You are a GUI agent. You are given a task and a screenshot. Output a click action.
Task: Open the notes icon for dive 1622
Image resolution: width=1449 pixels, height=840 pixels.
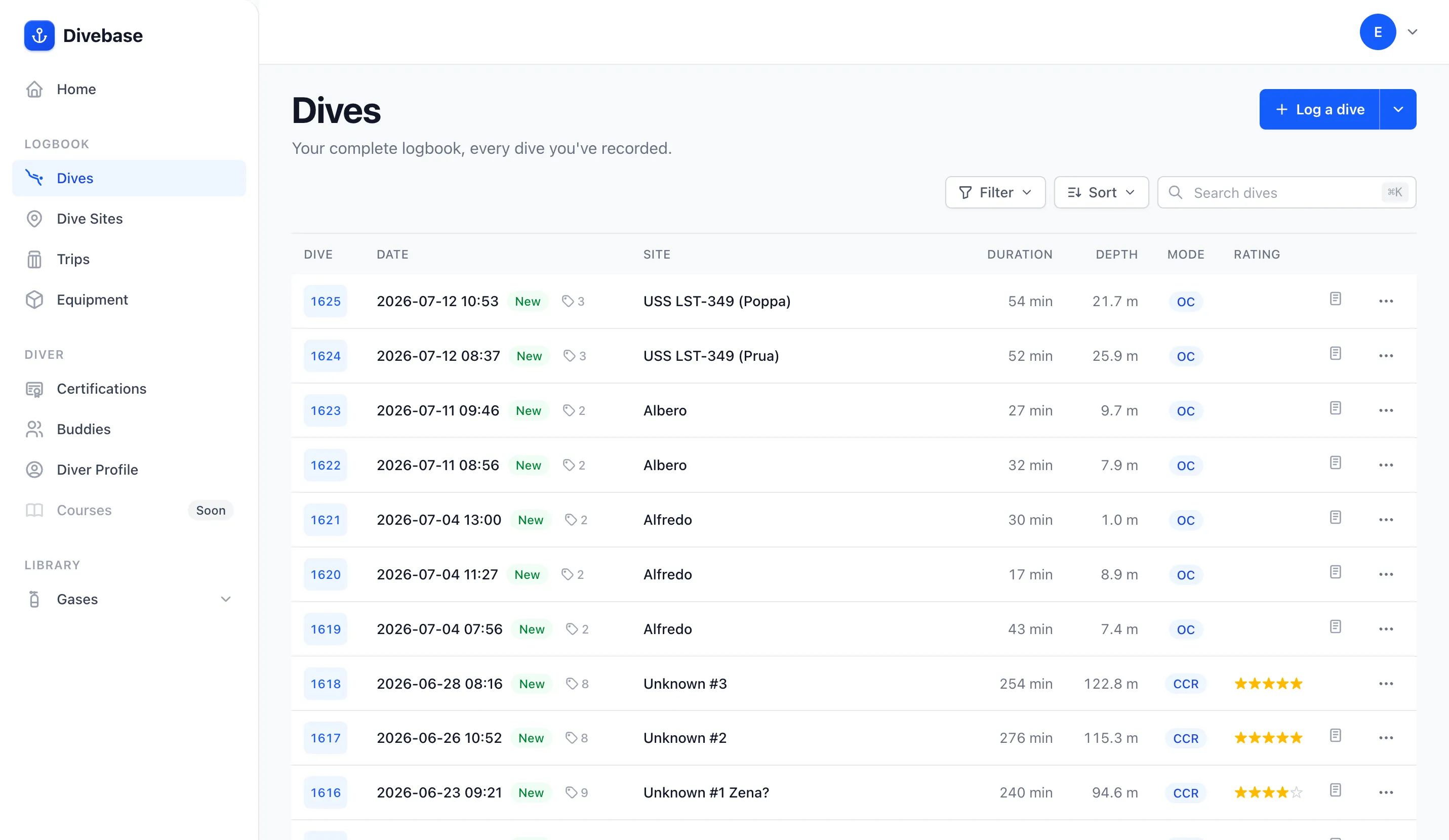1335,463
